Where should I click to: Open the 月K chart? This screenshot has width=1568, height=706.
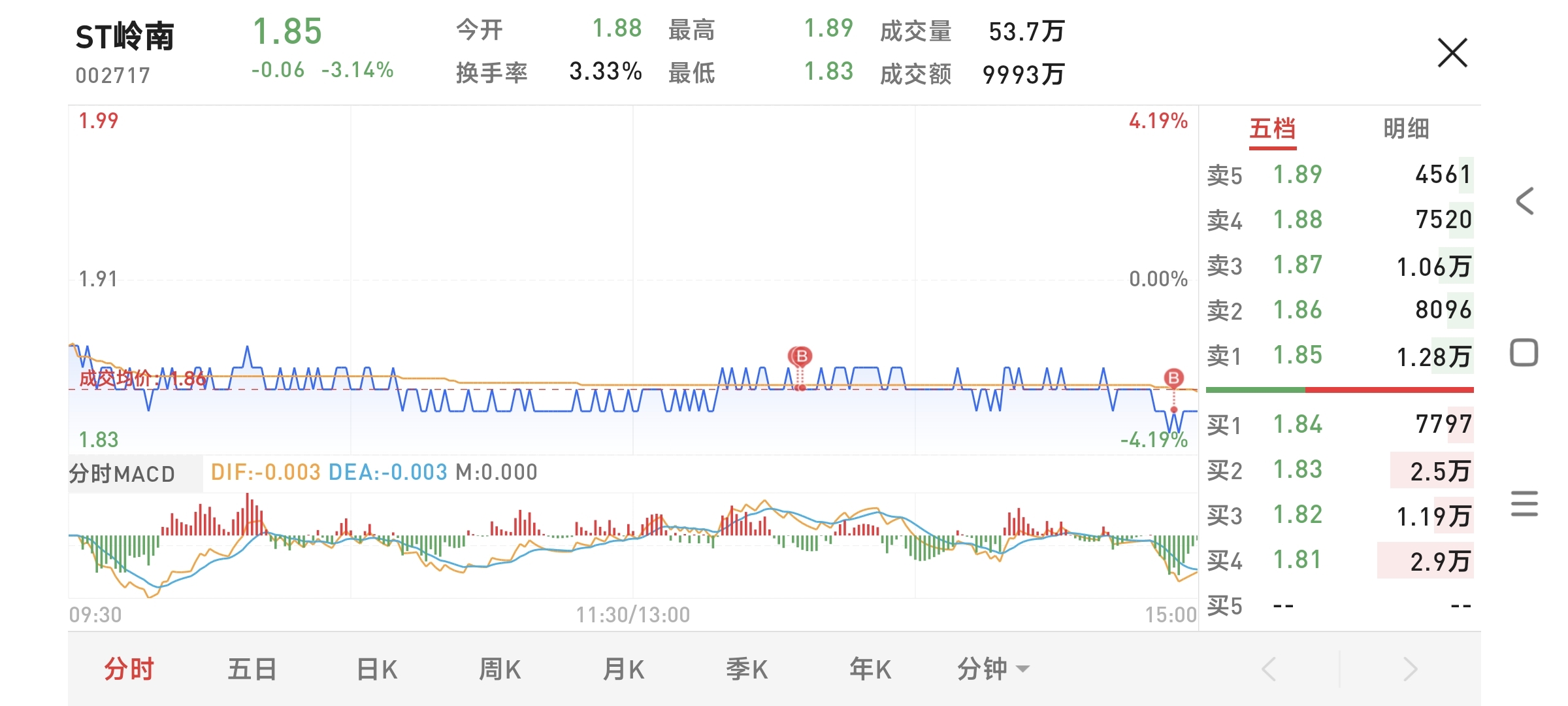pyautogui.click(x=623, y=669)
